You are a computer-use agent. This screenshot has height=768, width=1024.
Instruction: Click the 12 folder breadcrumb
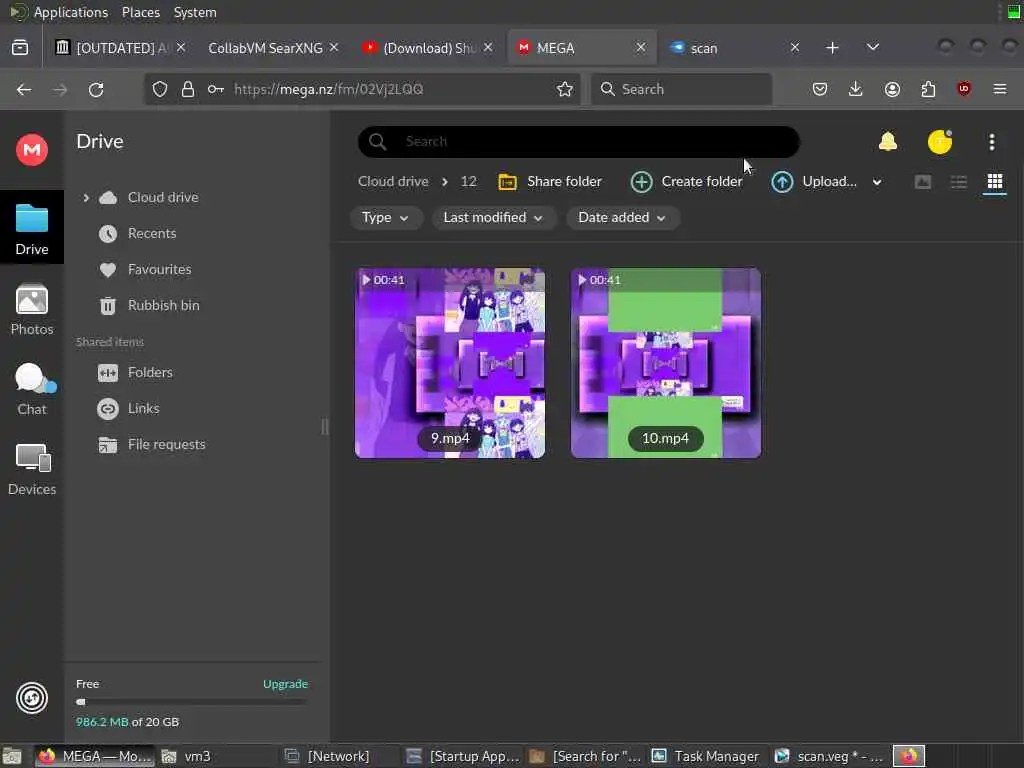[x=468, y=182]
